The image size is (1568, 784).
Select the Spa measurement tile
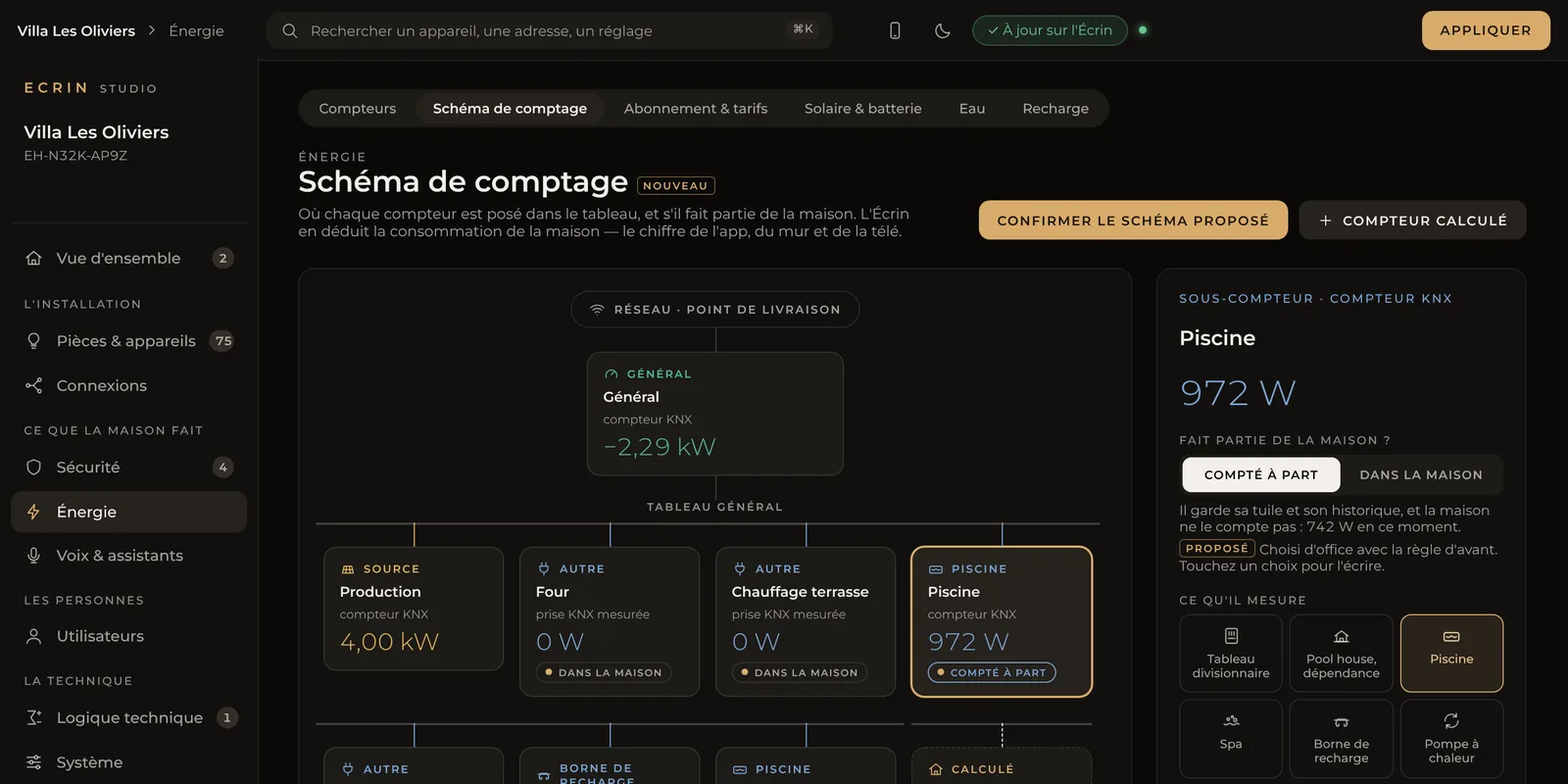1231,738
